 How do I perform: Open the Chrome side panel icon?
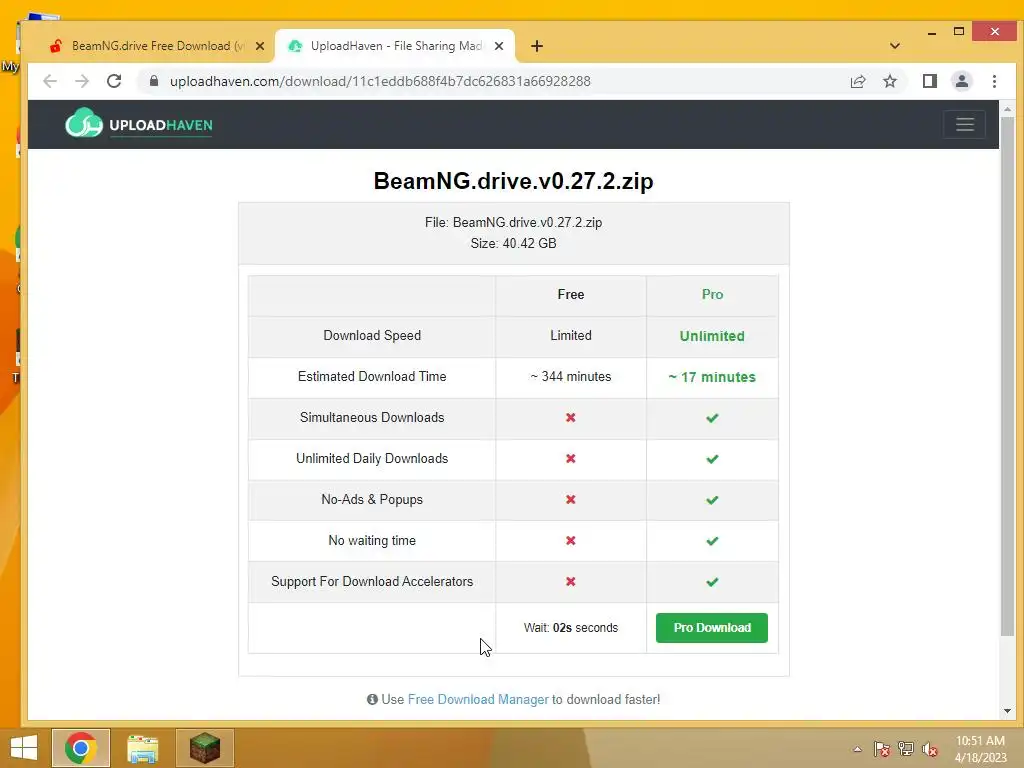(929, 81)
